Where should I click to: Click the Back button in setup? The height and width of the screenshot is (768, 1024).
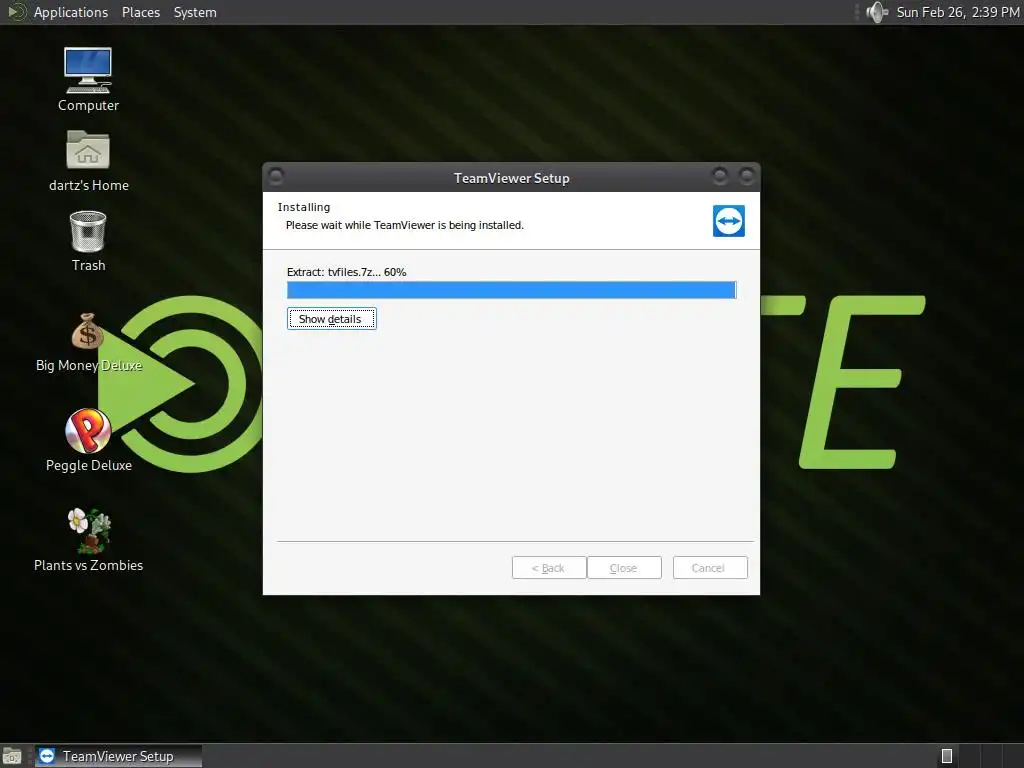(549, 568)
